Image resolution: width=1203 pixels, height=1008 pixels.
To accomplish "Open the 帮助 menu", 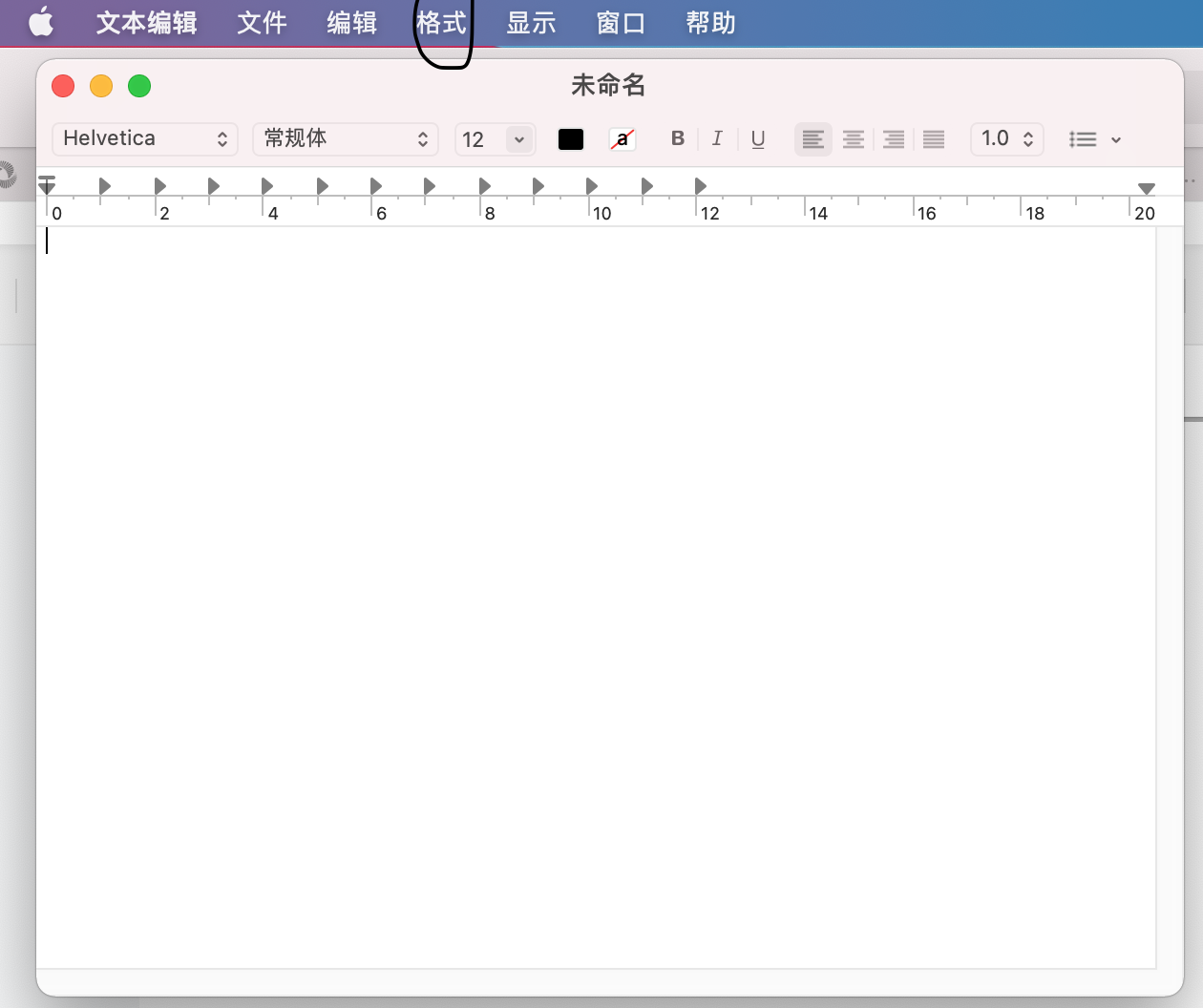I will coord(710,22).
